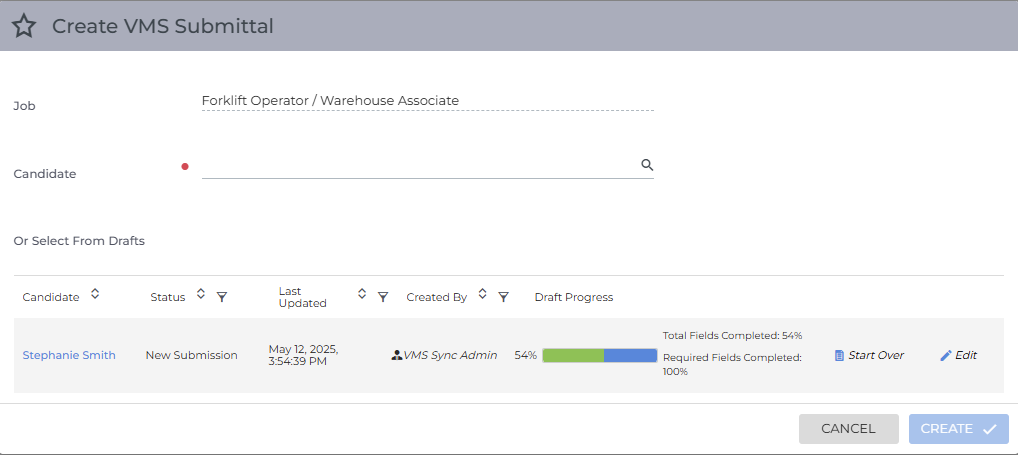
Task: Open the Created By column filter icon
Action: (503, 297)
